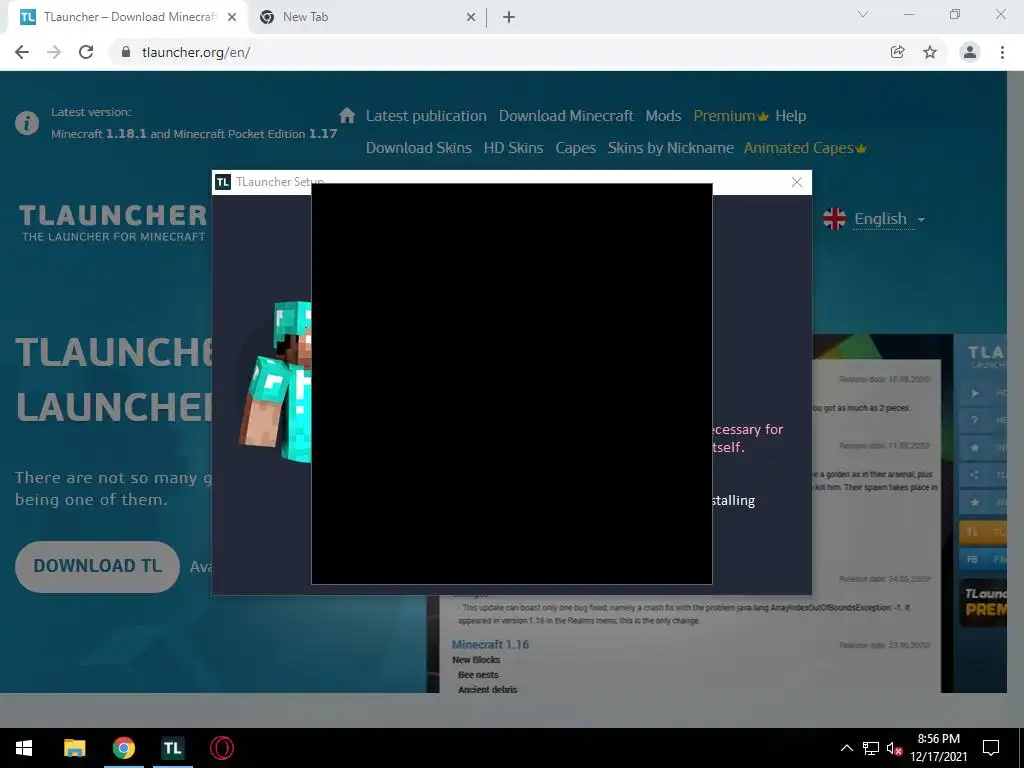Click 'Minecraft 1.18.1' latest version text

tap(99, 134)
